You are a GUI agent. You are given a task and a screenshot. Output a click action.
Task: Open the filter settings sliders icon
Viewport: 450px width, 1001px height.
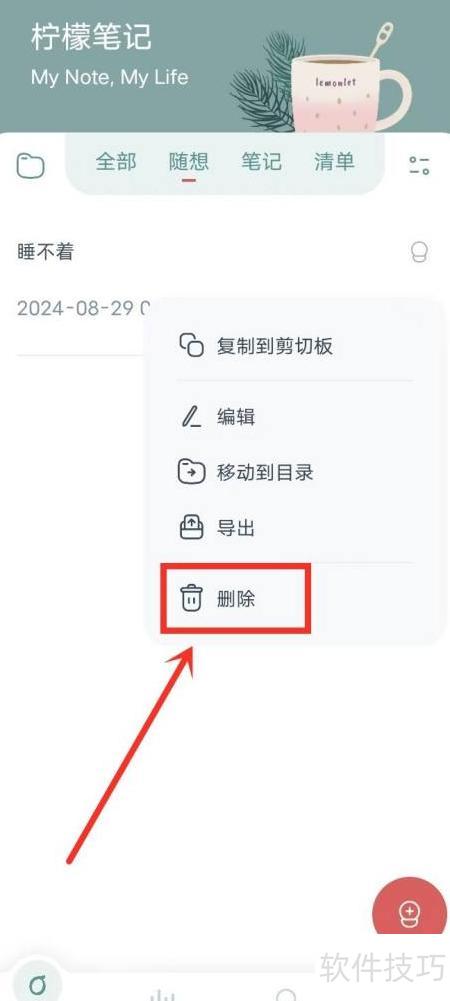(419, 165)
